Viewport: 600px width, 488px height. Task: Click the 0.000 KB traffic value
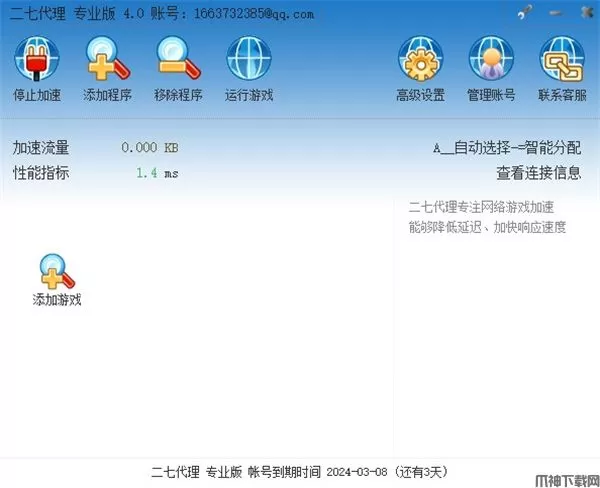point(150,148)
